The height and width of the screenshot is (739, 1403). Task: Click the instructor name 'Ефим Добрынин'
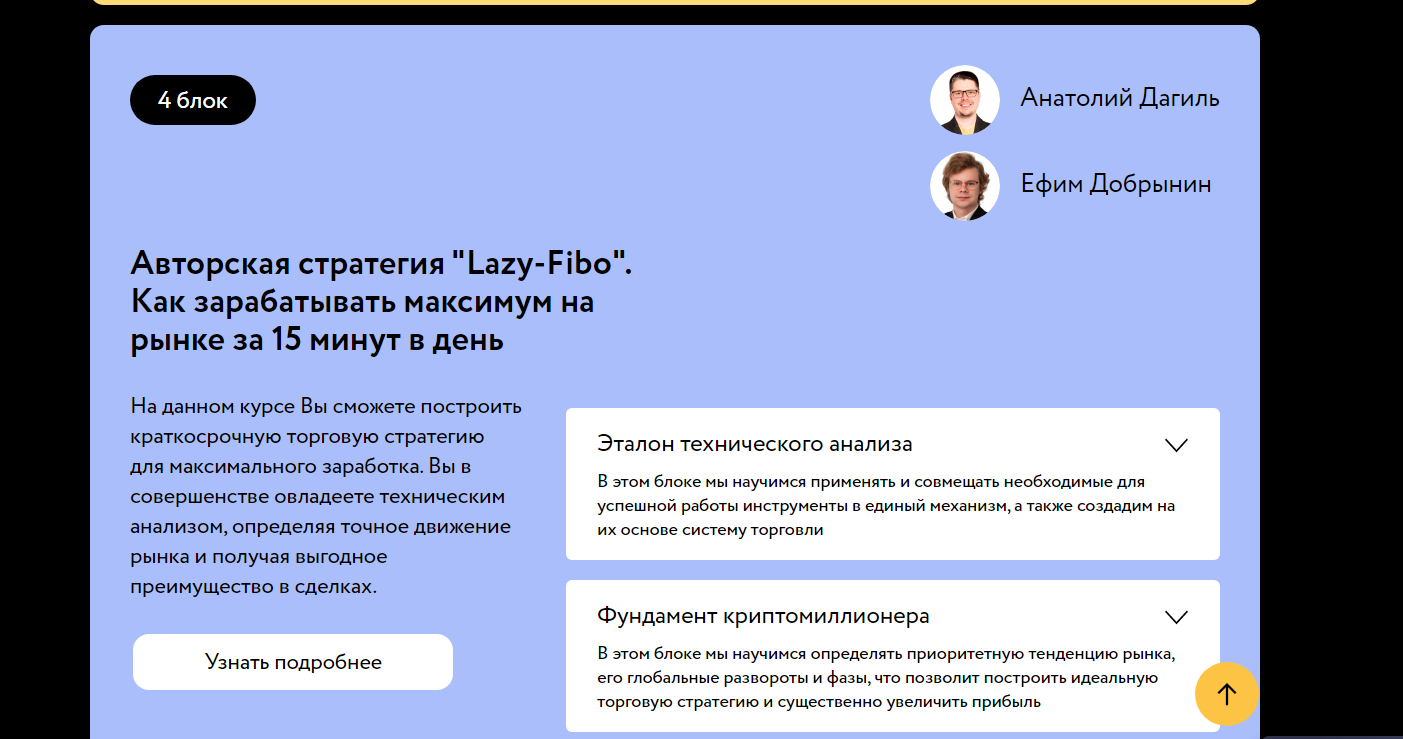click(1116, 184)
